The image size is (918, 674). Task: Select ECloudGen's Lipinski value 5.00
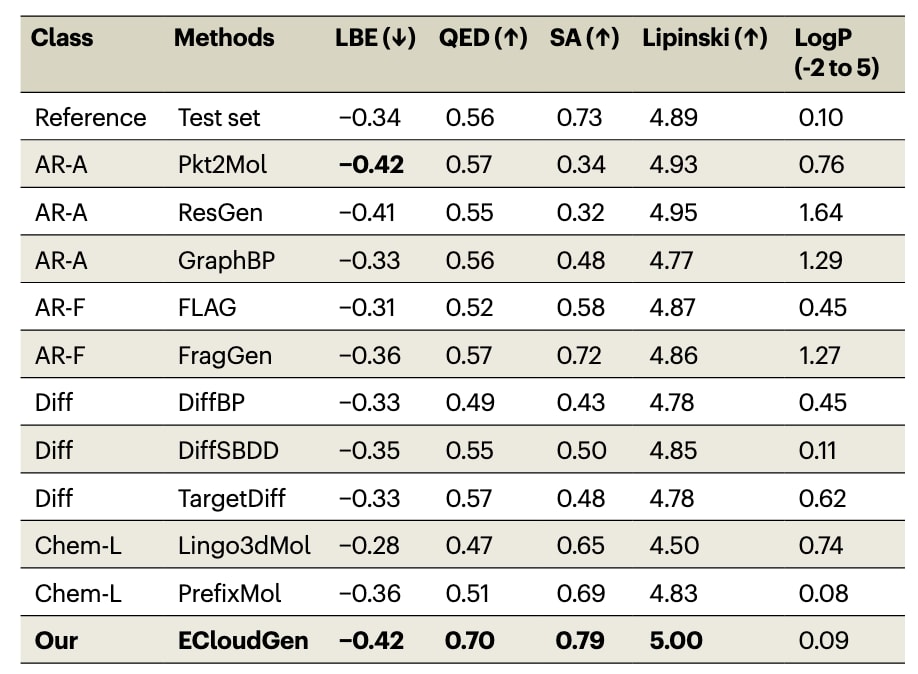point(676,640)
